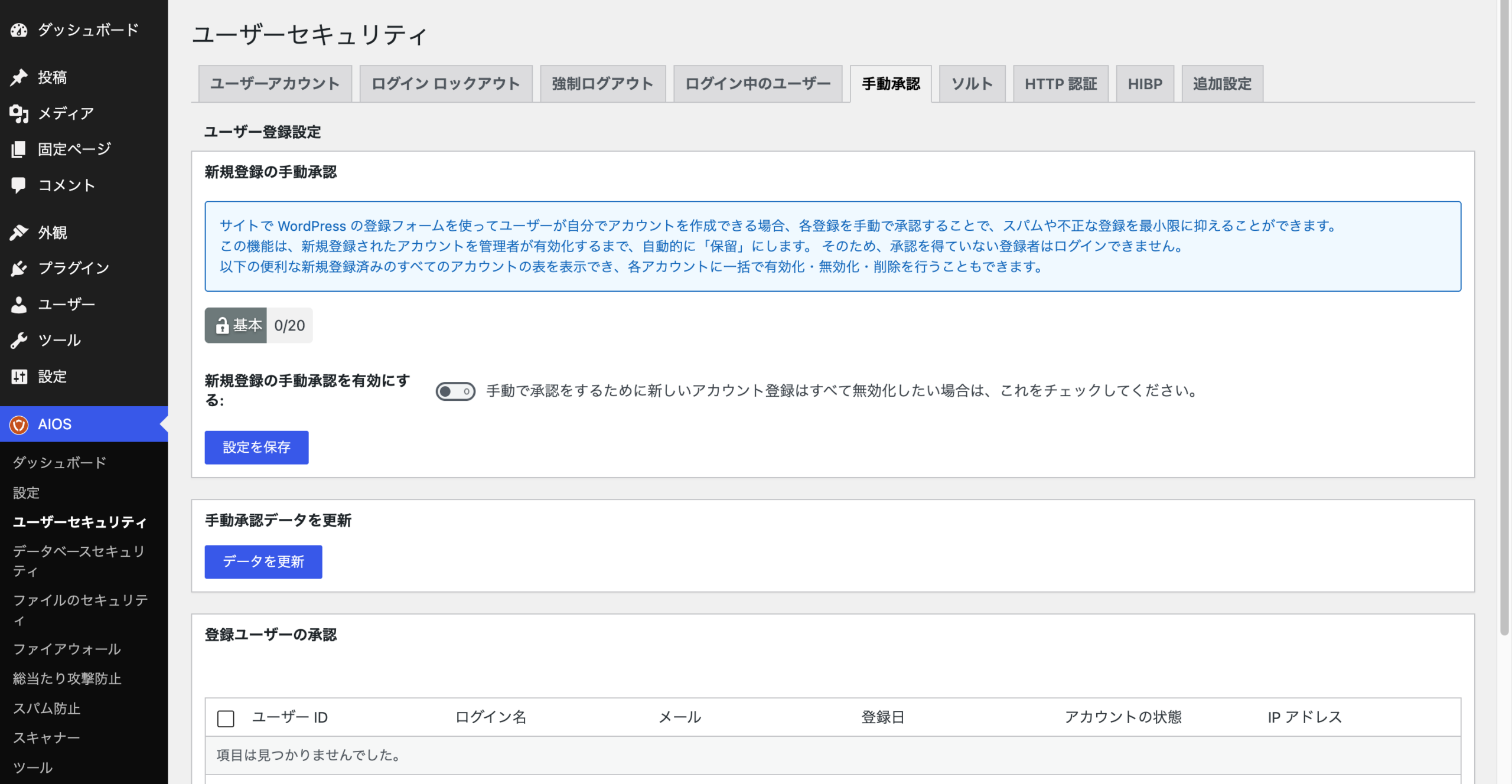Image resolution: width=1512 pixels, height=784 pixels.
Task: Open the ログイン中のユーザー tab
Action: (758, 84)
